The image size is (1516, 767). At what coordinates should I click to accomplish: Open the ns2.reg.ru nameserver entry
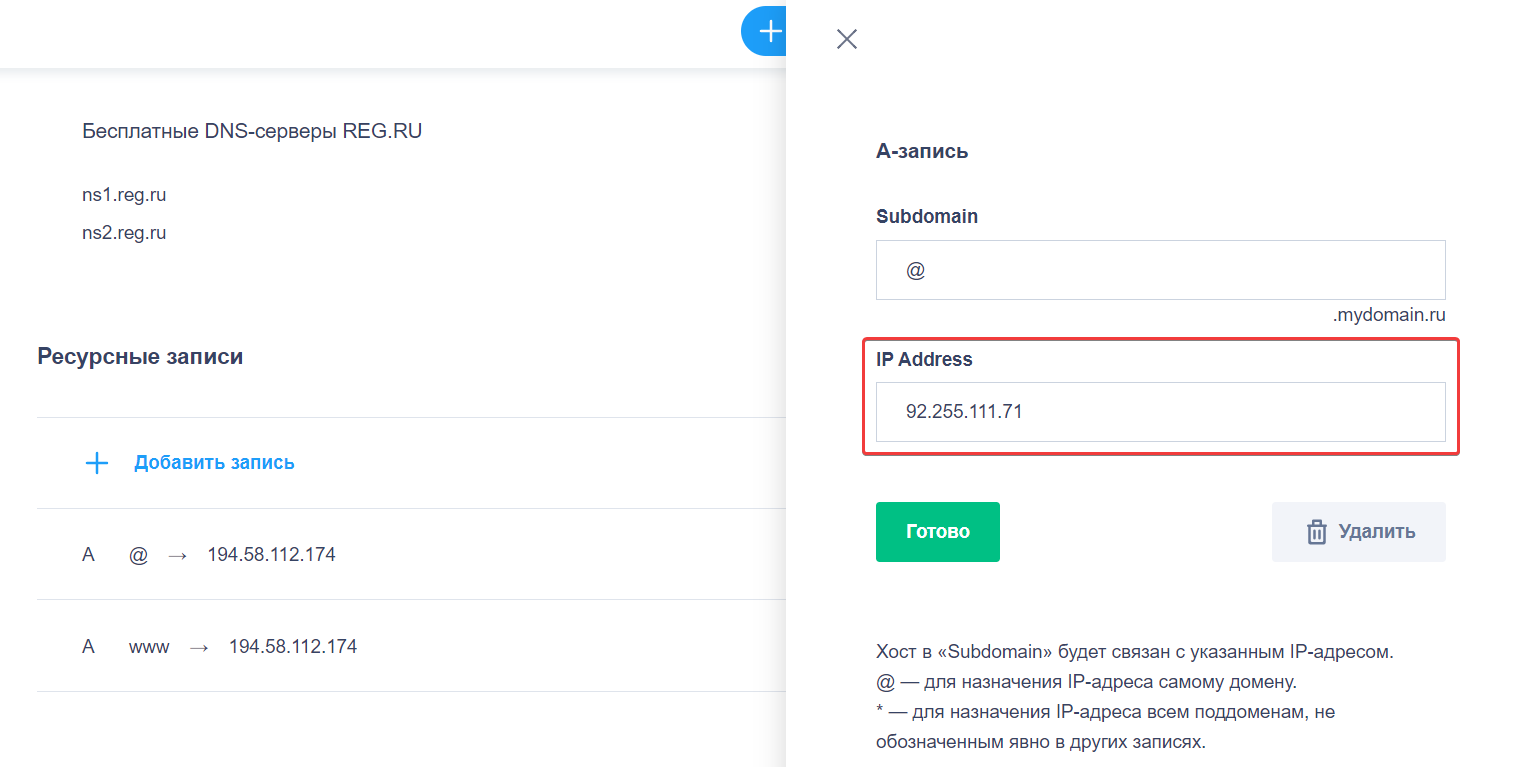pyautogui.click(x=124, y=231)
